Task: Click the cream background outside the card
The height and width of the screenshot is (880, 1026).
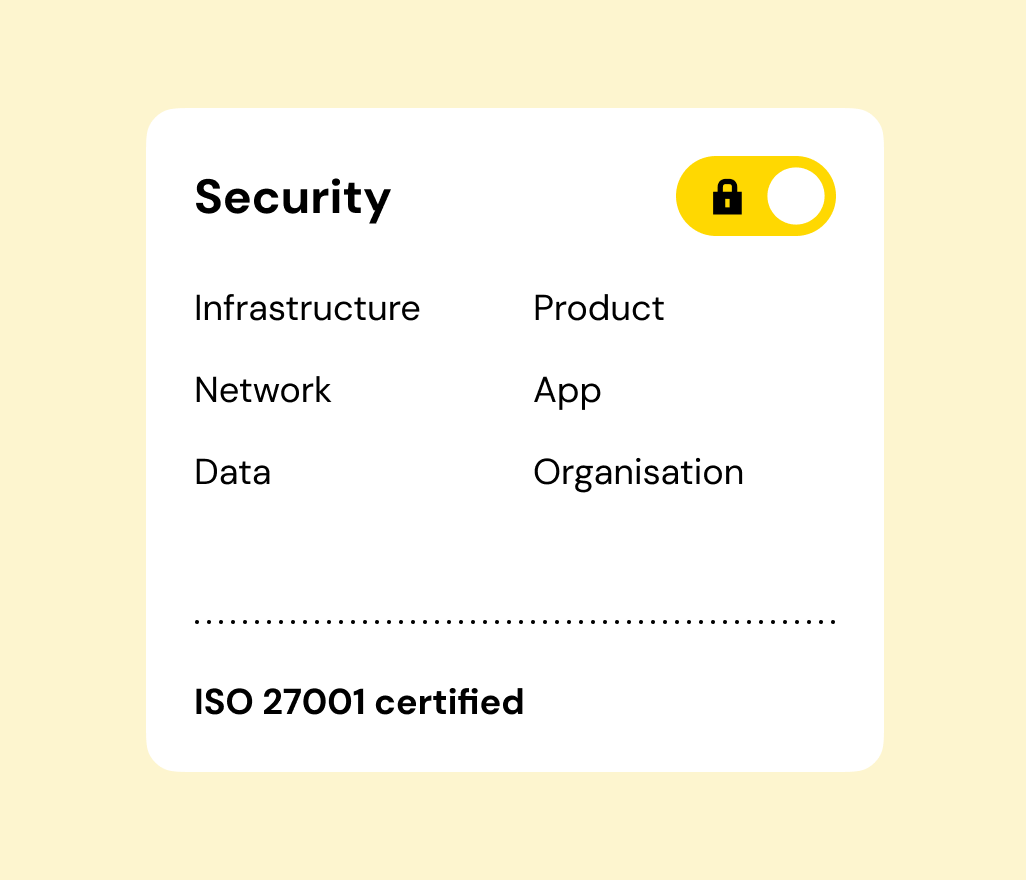Action: 70,440
